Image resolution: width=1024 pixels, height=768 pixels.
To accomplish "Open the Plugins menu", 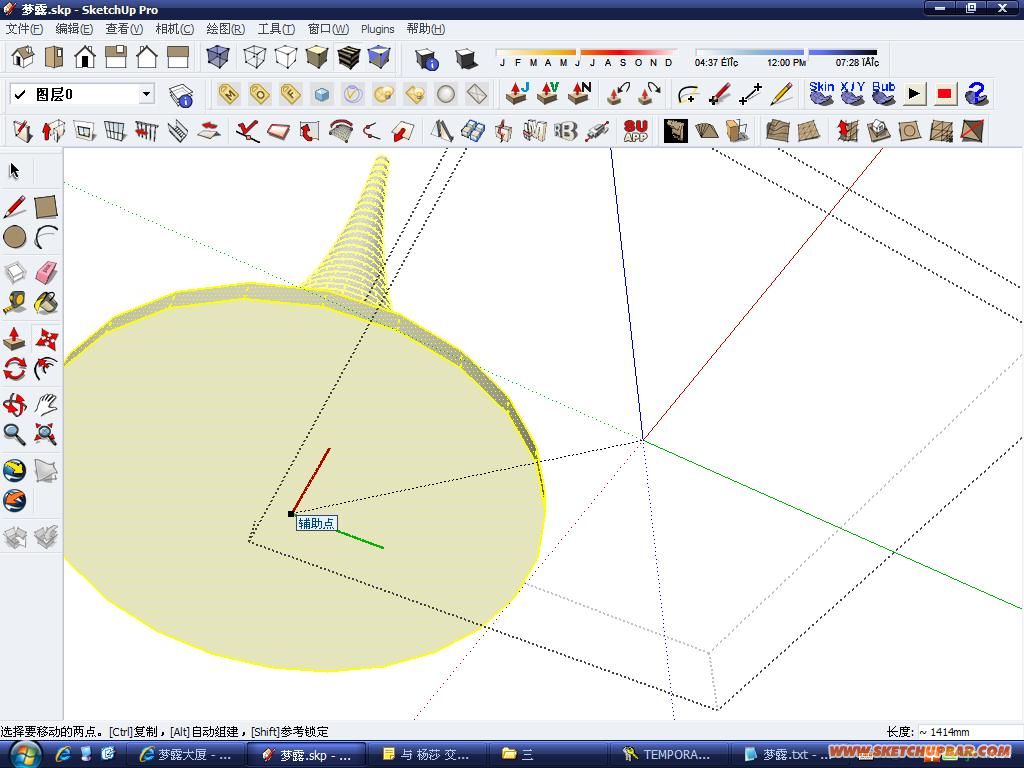I will coord(377,29).
